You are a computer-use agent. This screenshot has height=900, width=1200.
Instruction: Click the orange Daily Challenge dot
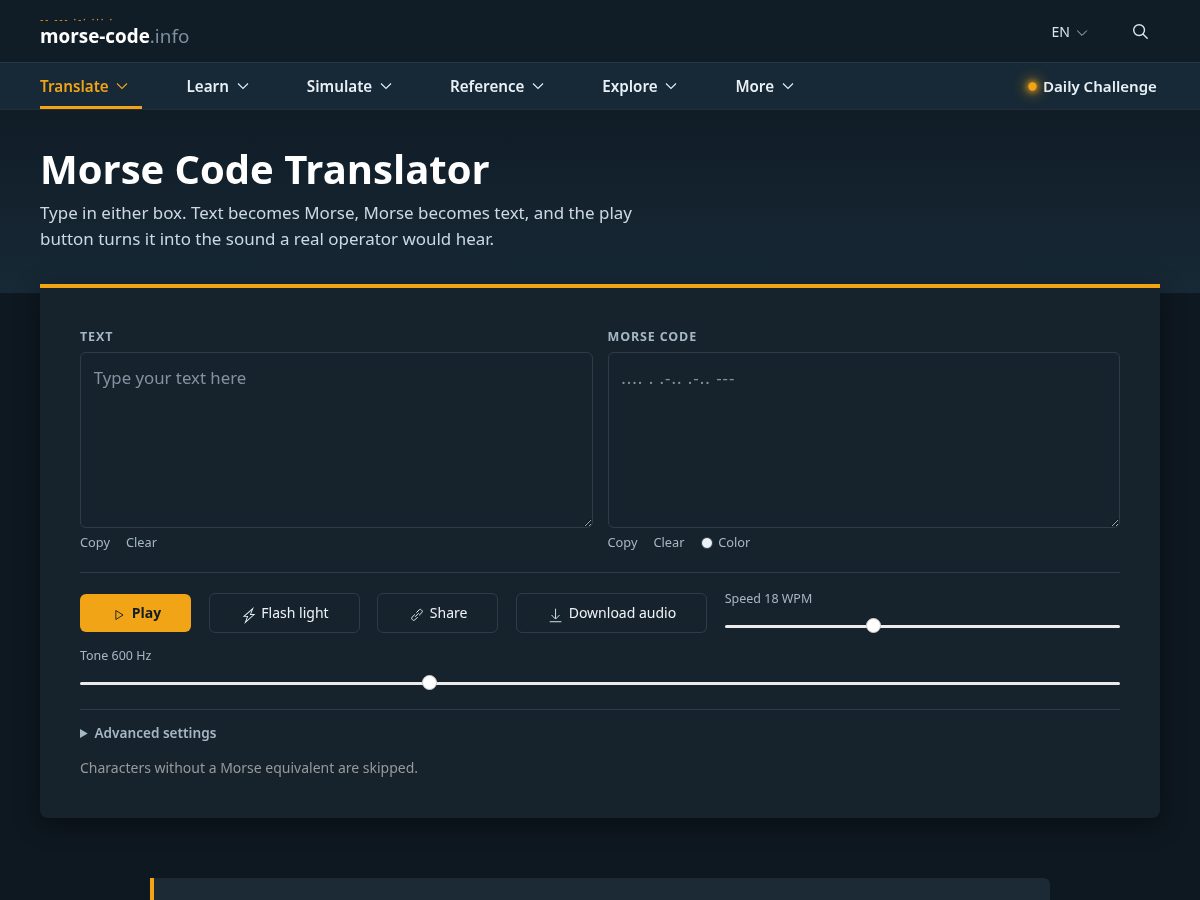click(1032, 87)
